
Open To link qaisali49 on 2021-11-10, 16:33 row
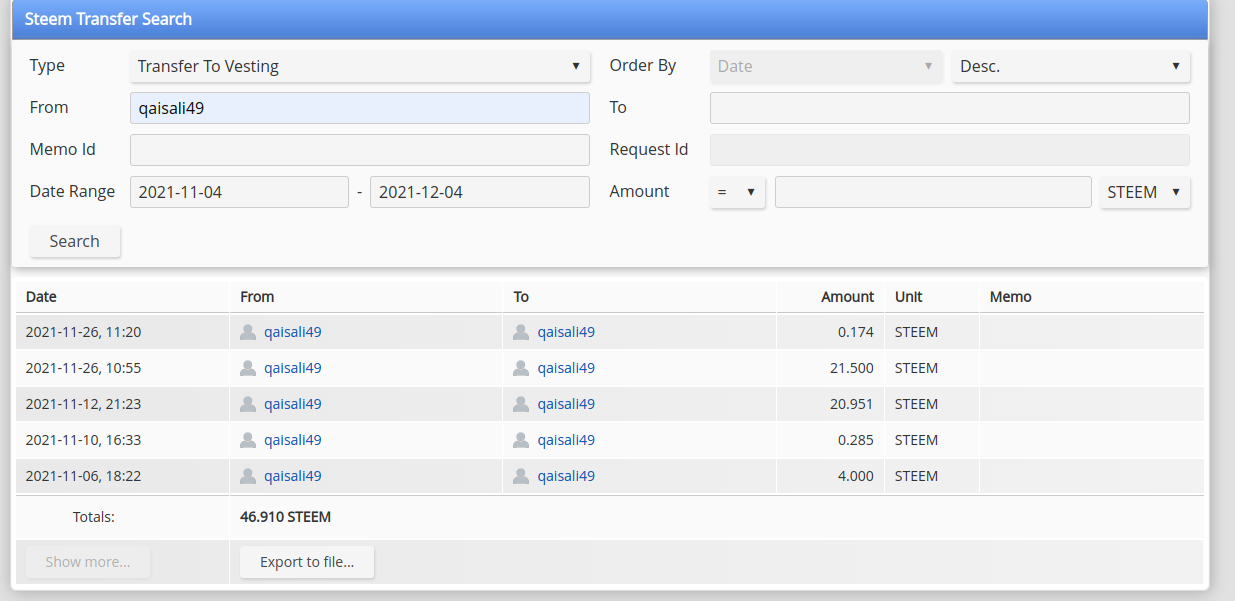(x=566, y=440)
